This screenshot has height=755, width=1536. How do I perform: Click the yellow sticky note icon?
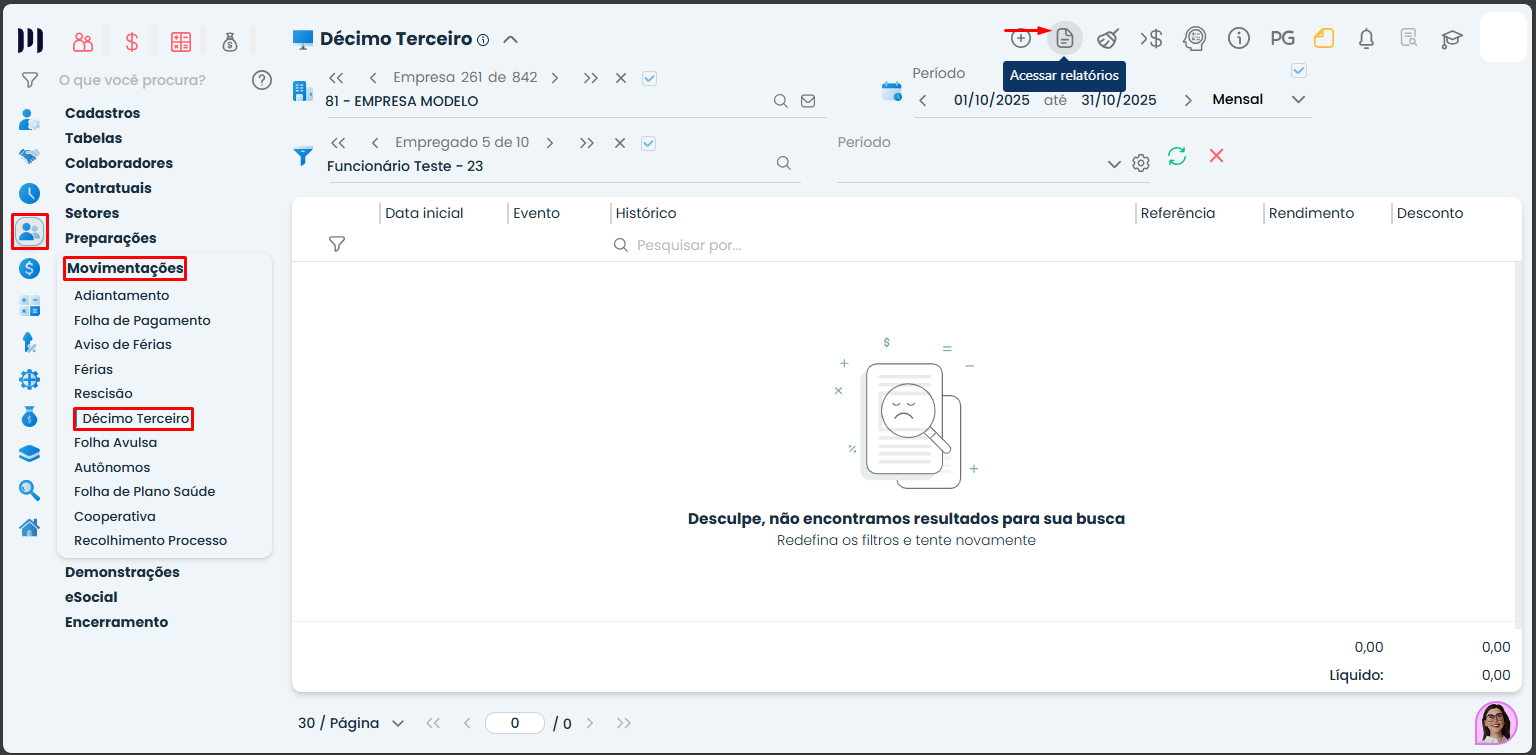1324,39
